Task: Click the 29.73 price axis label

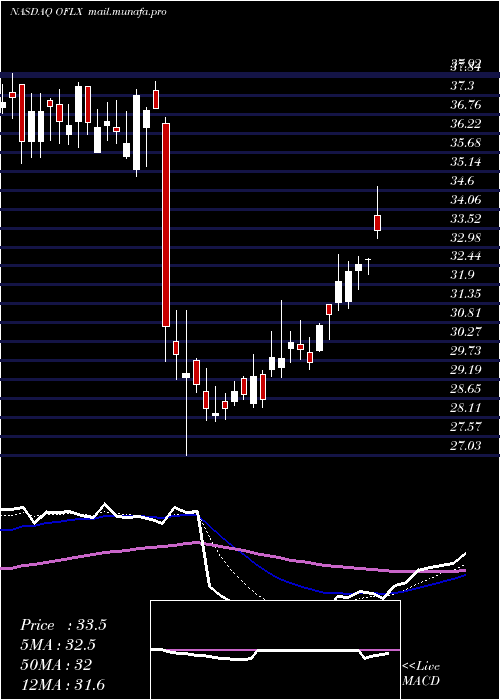Action: click(x=466, y=351)
